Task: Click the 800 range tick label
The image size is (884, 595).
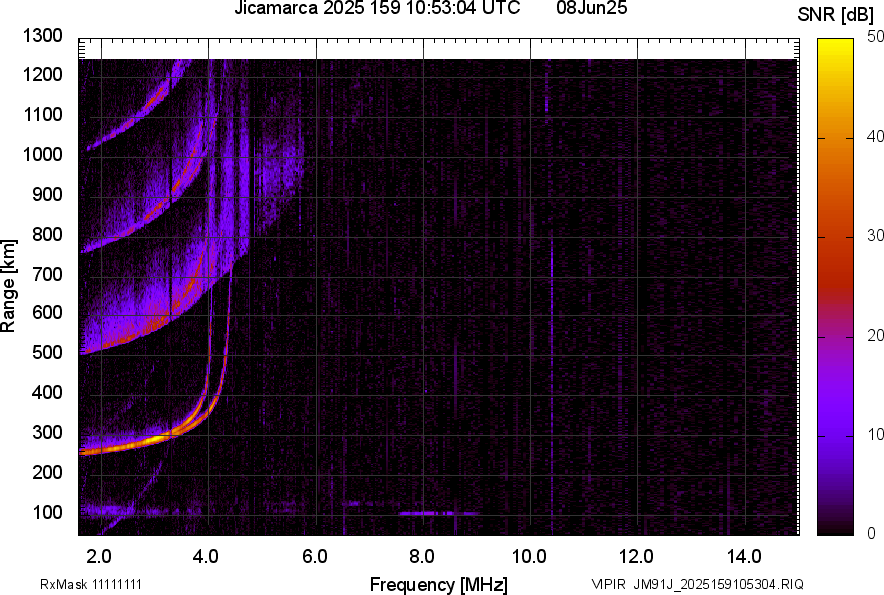Action: pos(47,234)
